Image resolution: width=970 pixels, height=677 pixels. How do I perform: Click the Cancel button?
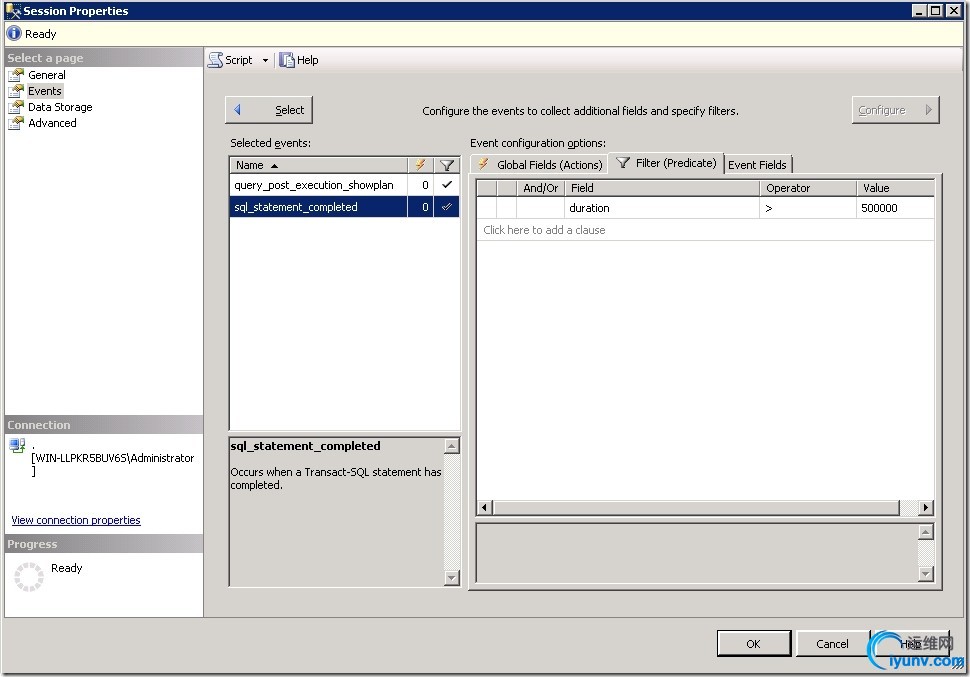832,644
